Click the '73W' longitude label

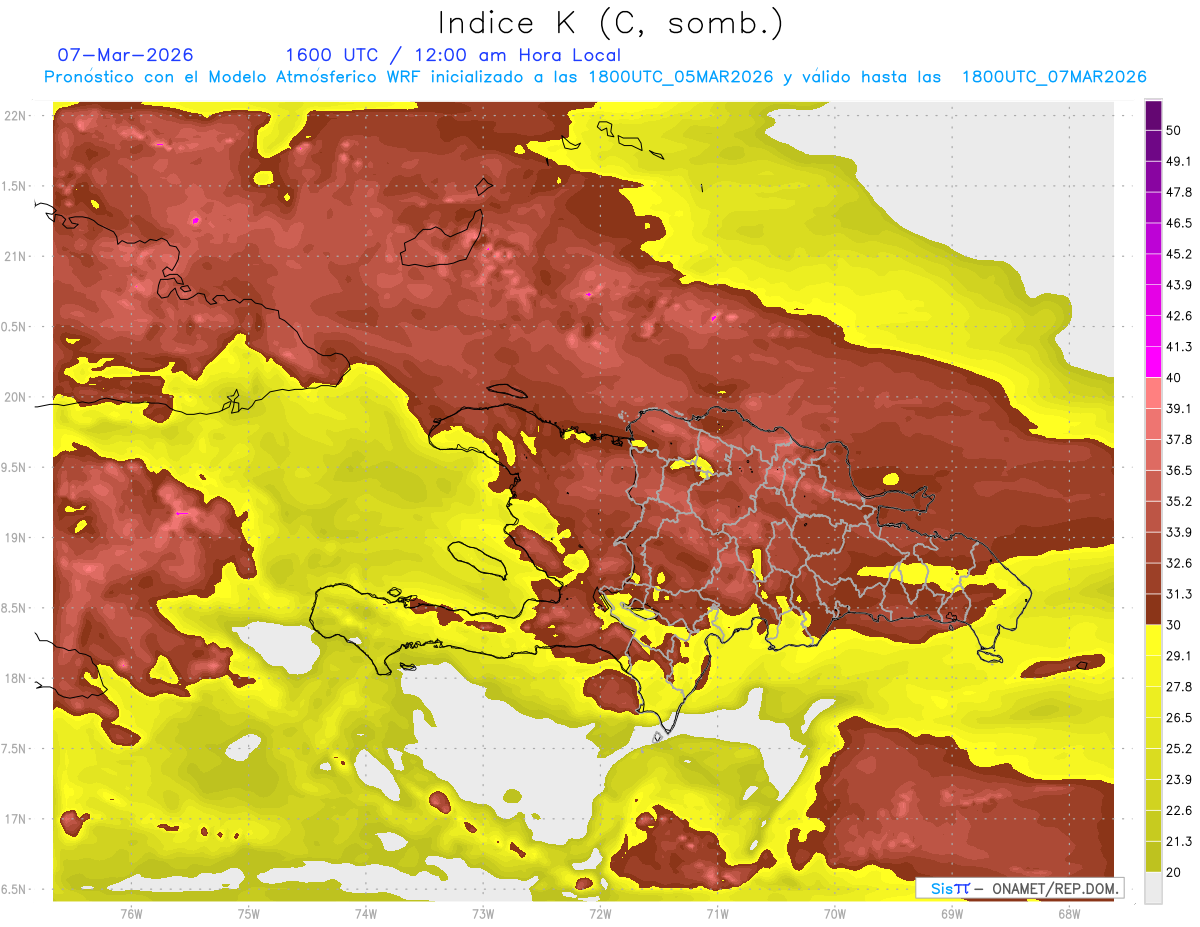(483, 913)
